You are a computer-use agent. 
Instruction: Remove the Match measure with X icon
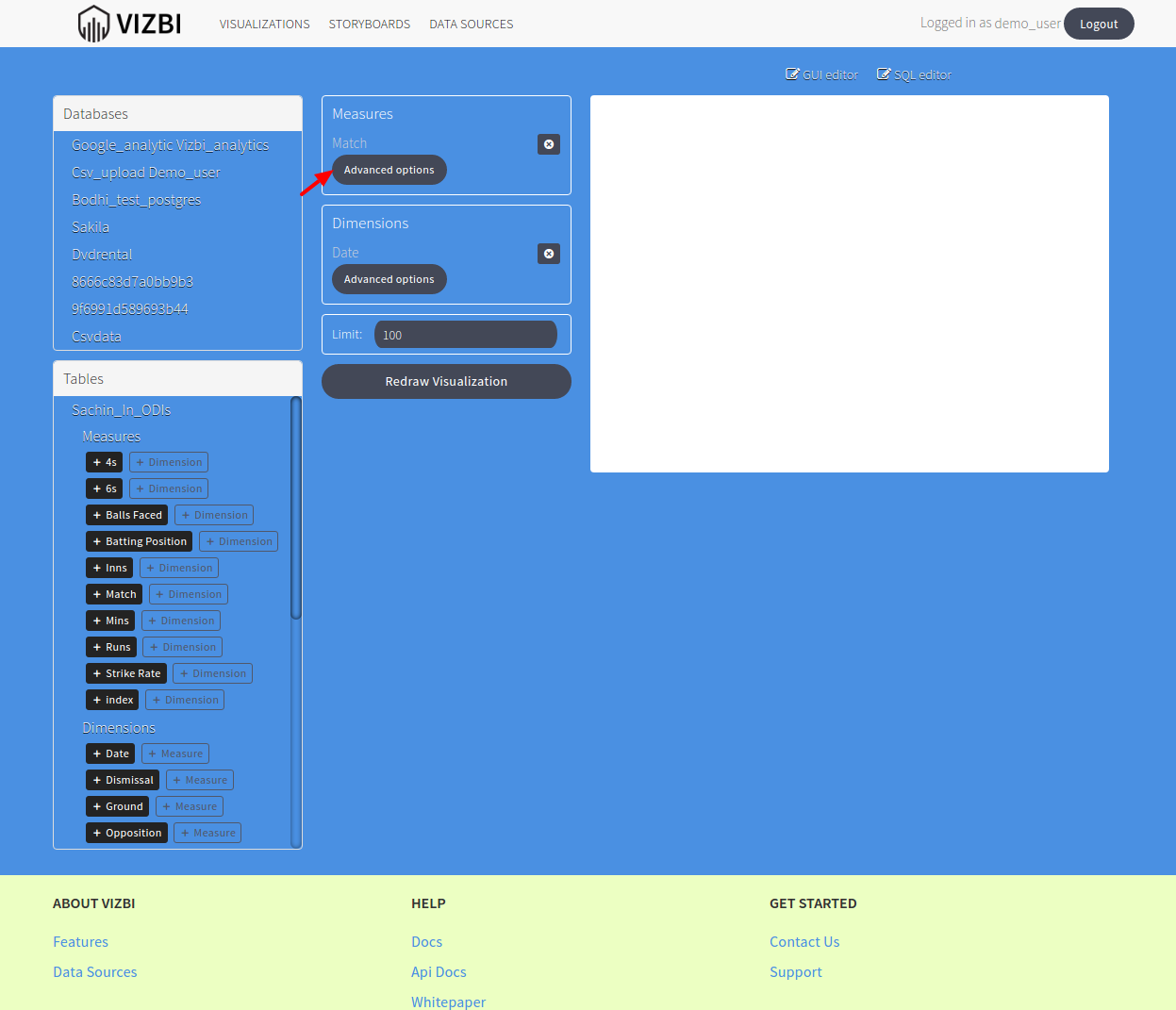(x=549, y=144)
